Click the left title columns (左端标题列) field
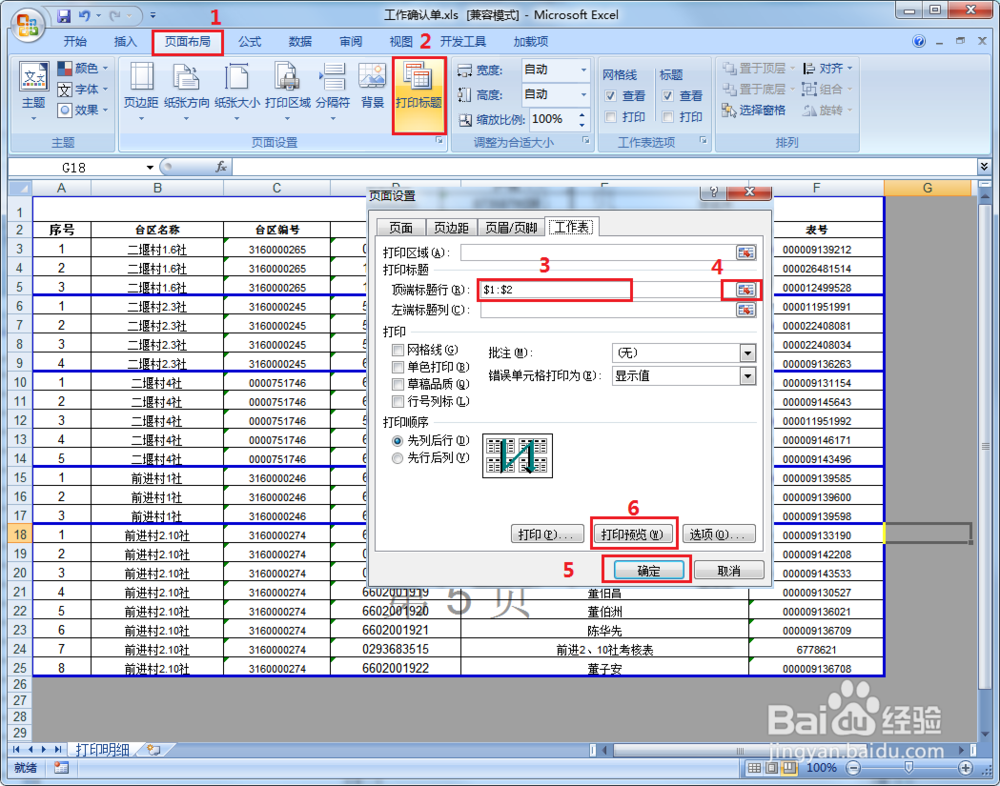This screenshot has width=1000, height=786. pyautogui.click(x=607, y=310)
